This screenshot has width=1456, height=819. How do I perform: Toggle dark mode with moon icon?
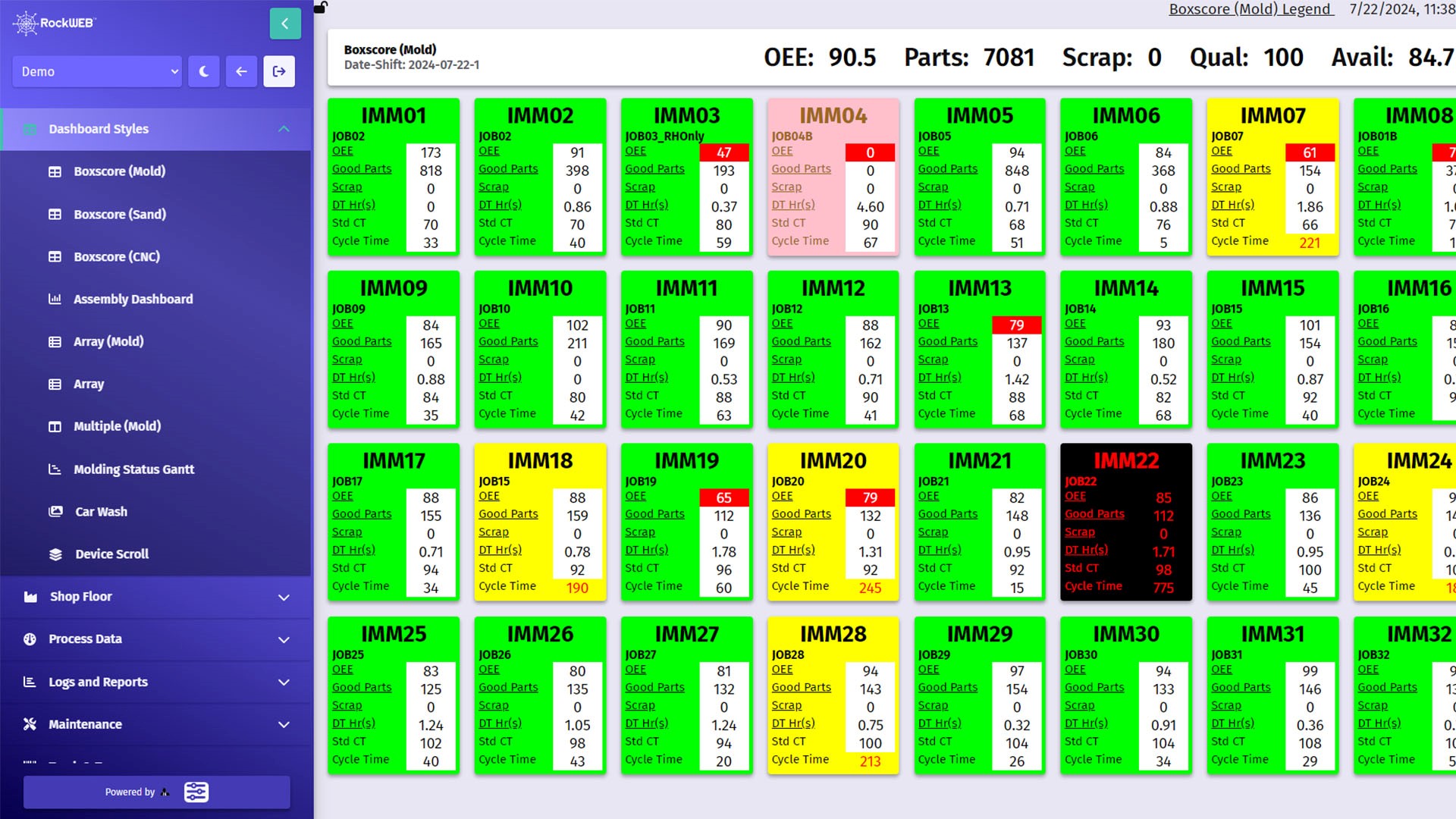click(x=203, y=71)
